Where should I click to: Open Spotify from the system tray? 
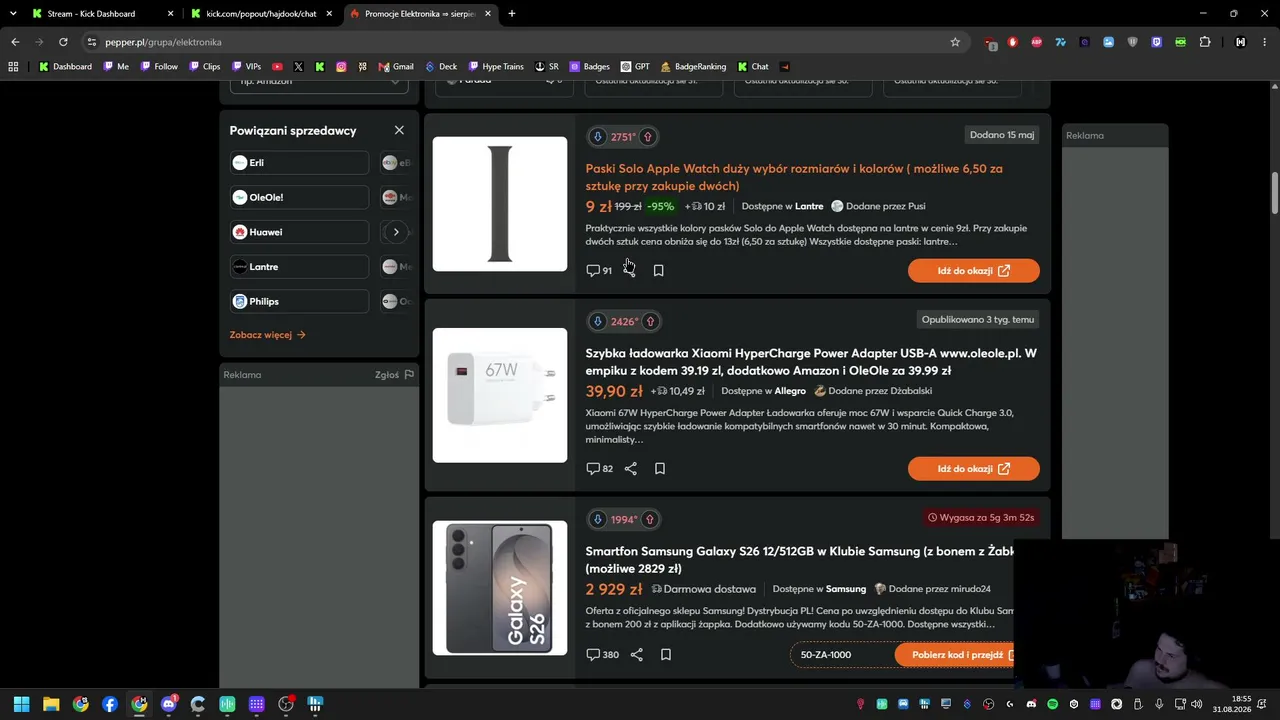coord(1053,704)
